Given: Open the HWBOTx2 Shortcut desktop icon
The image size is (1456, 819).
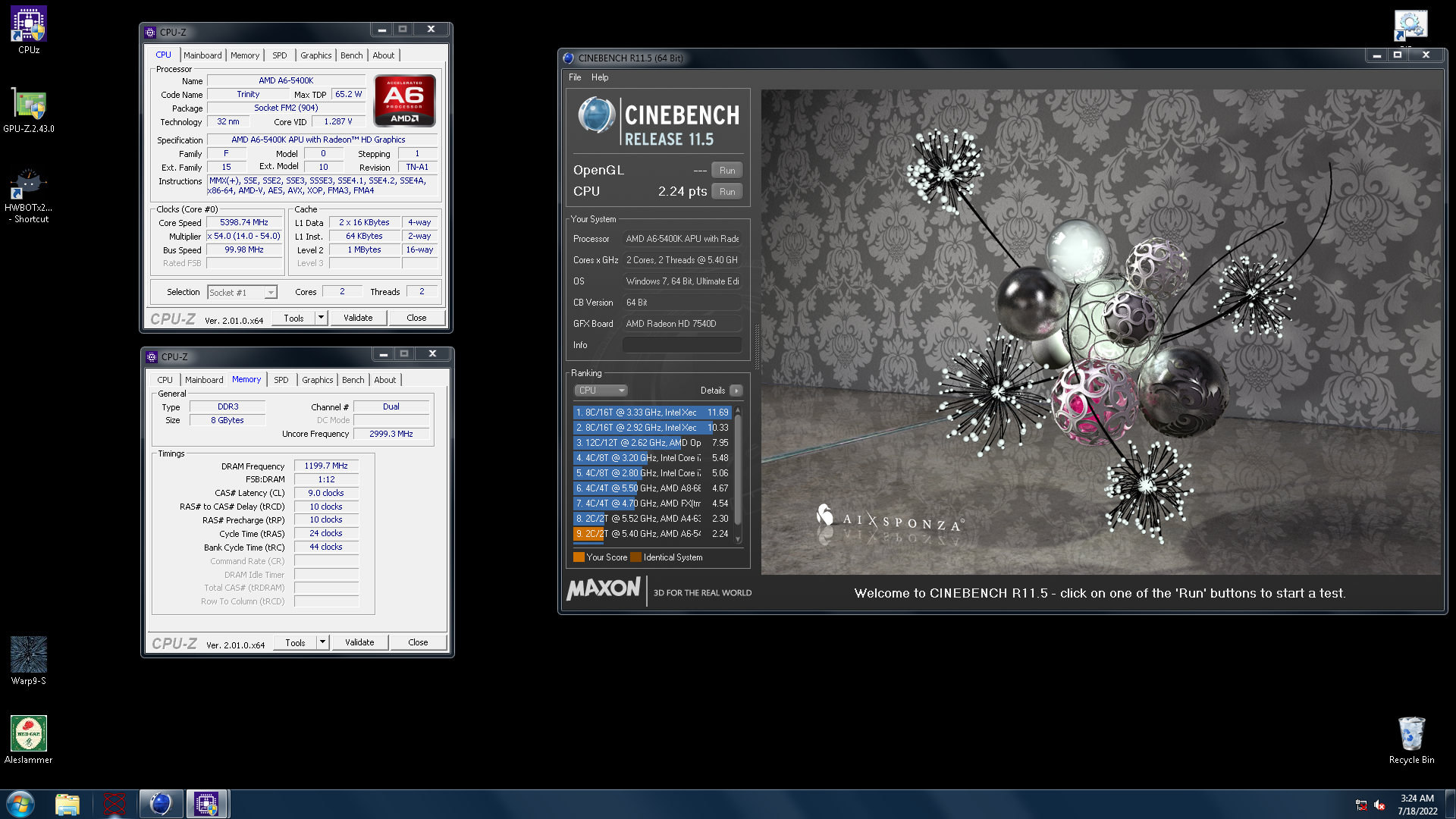Looking at the screenshot, I should 29,196.
